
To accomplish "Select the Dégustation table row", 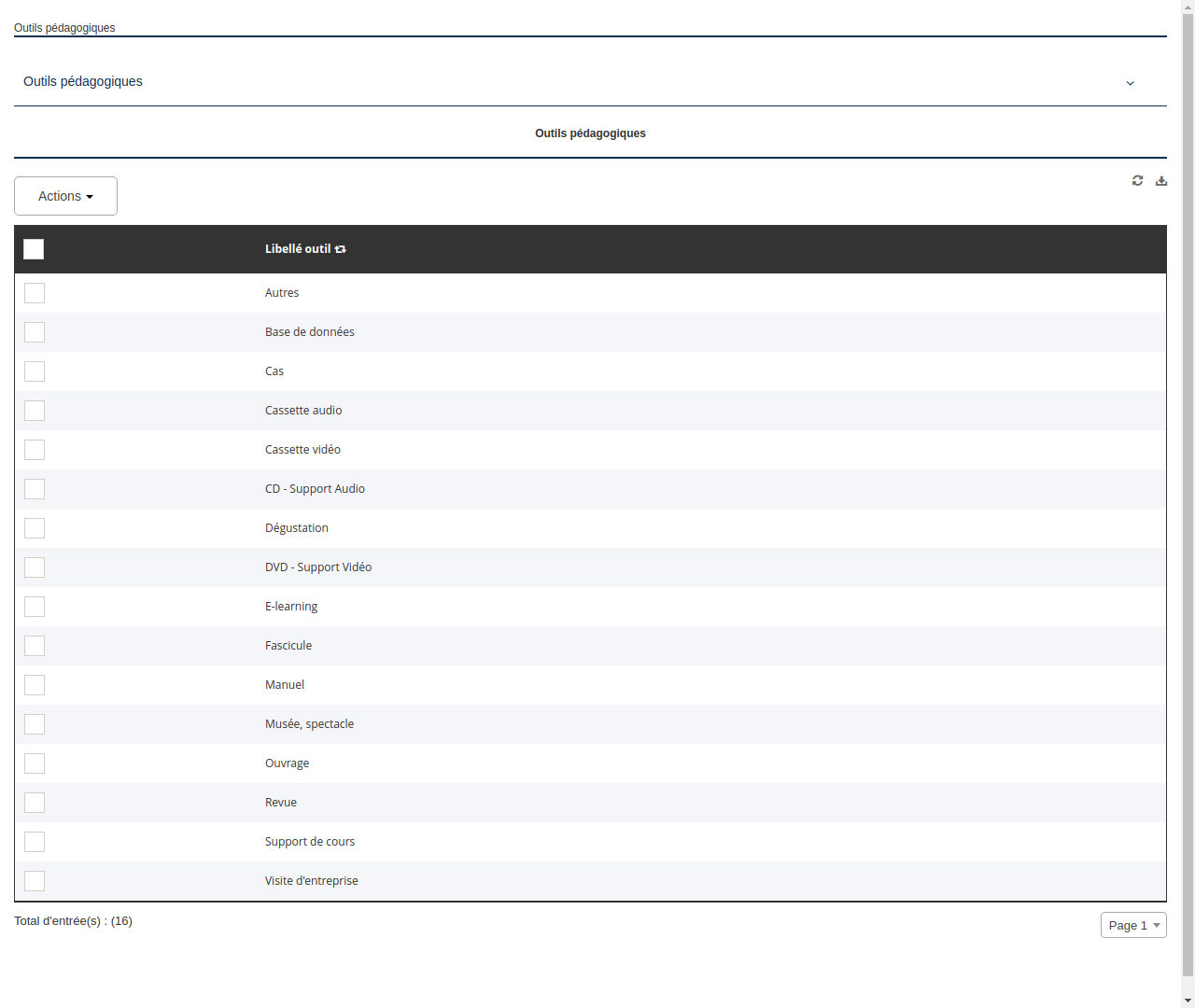I will pos(296,528).
